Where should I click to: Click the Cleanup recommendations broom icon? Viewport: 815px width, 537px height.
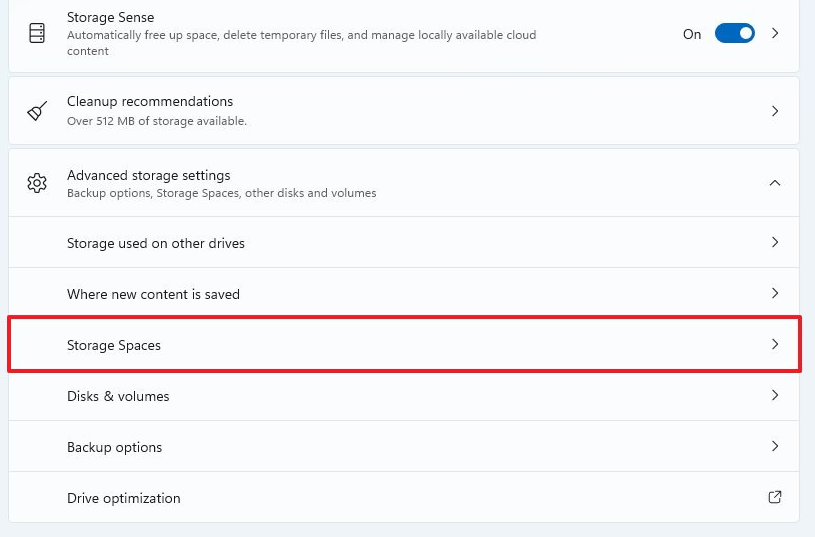[37, 110]
